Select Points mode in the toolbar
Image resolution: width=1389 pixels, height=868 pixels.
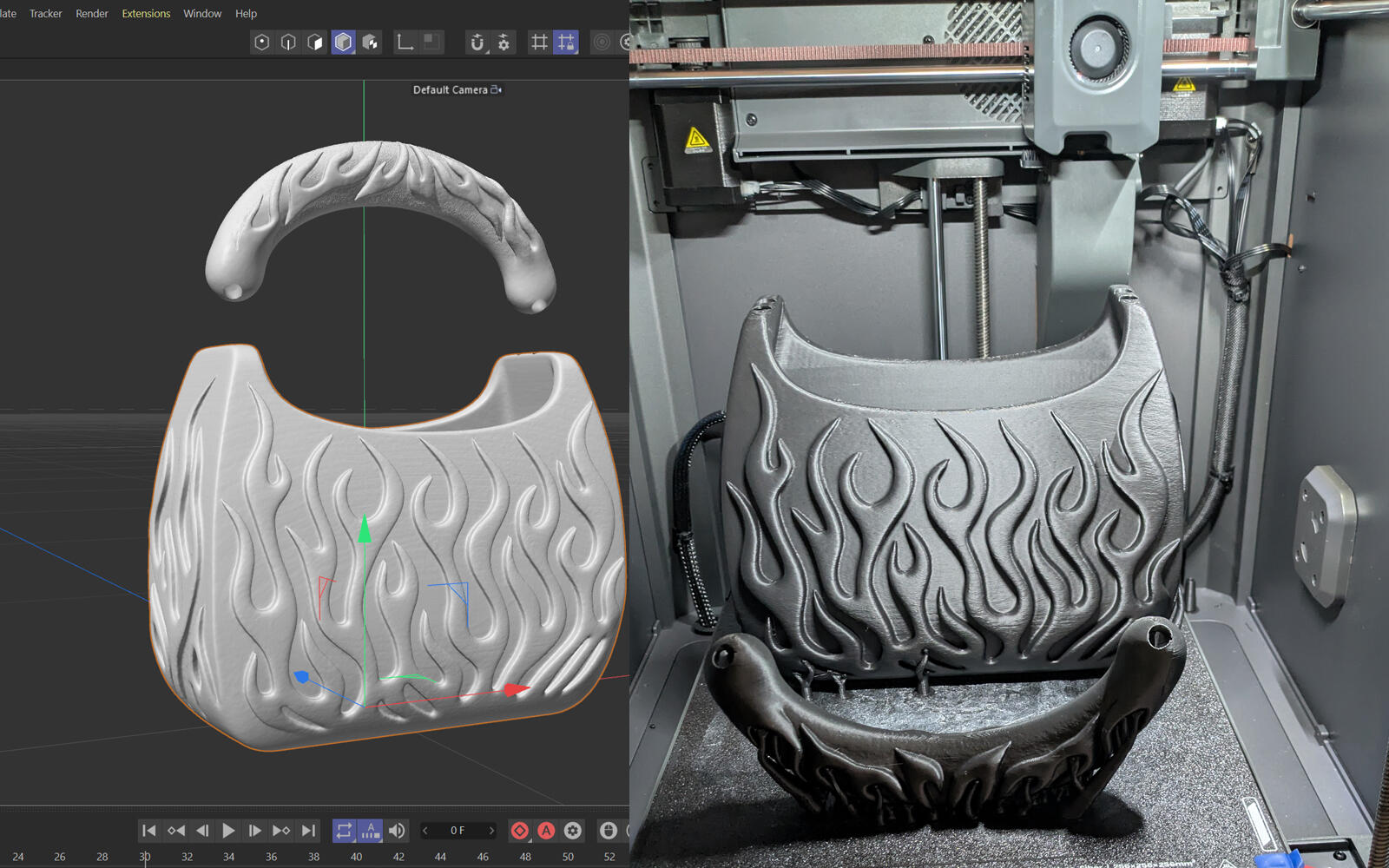261,43
